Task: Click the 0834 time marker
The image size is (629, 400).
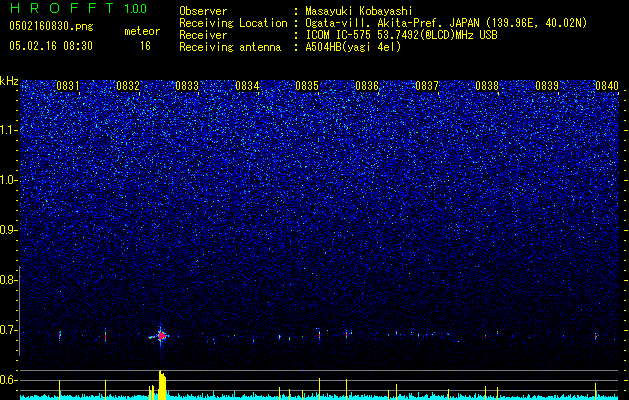Action: point(247,86)
